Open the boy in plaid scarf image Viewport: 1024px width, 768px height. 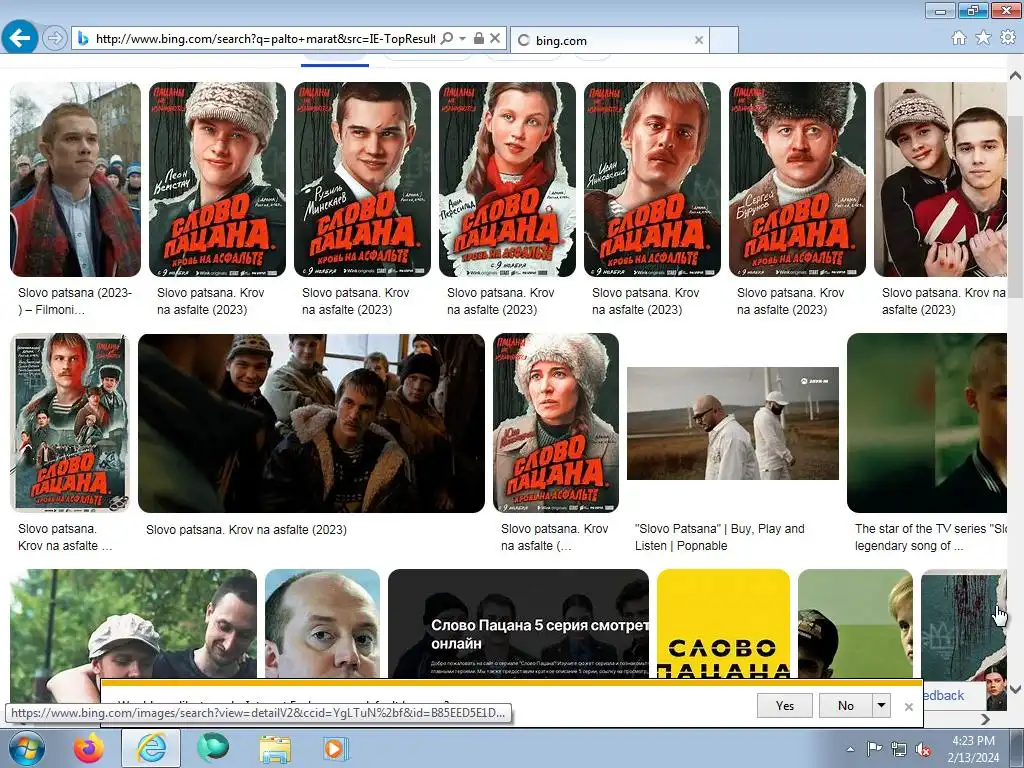[75, 180]
